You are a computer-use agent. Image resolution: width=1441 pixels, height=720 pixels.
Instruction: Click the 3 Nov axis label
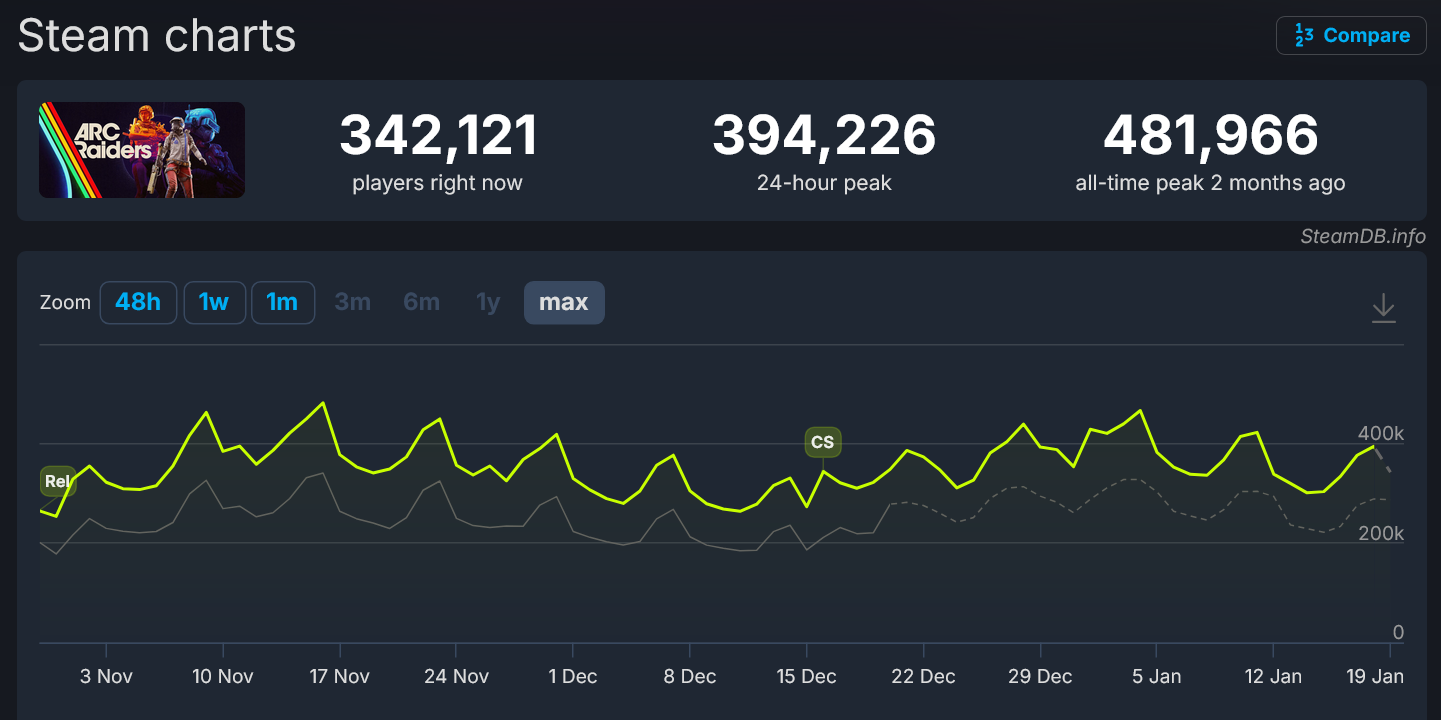click(x=107, y=677)
